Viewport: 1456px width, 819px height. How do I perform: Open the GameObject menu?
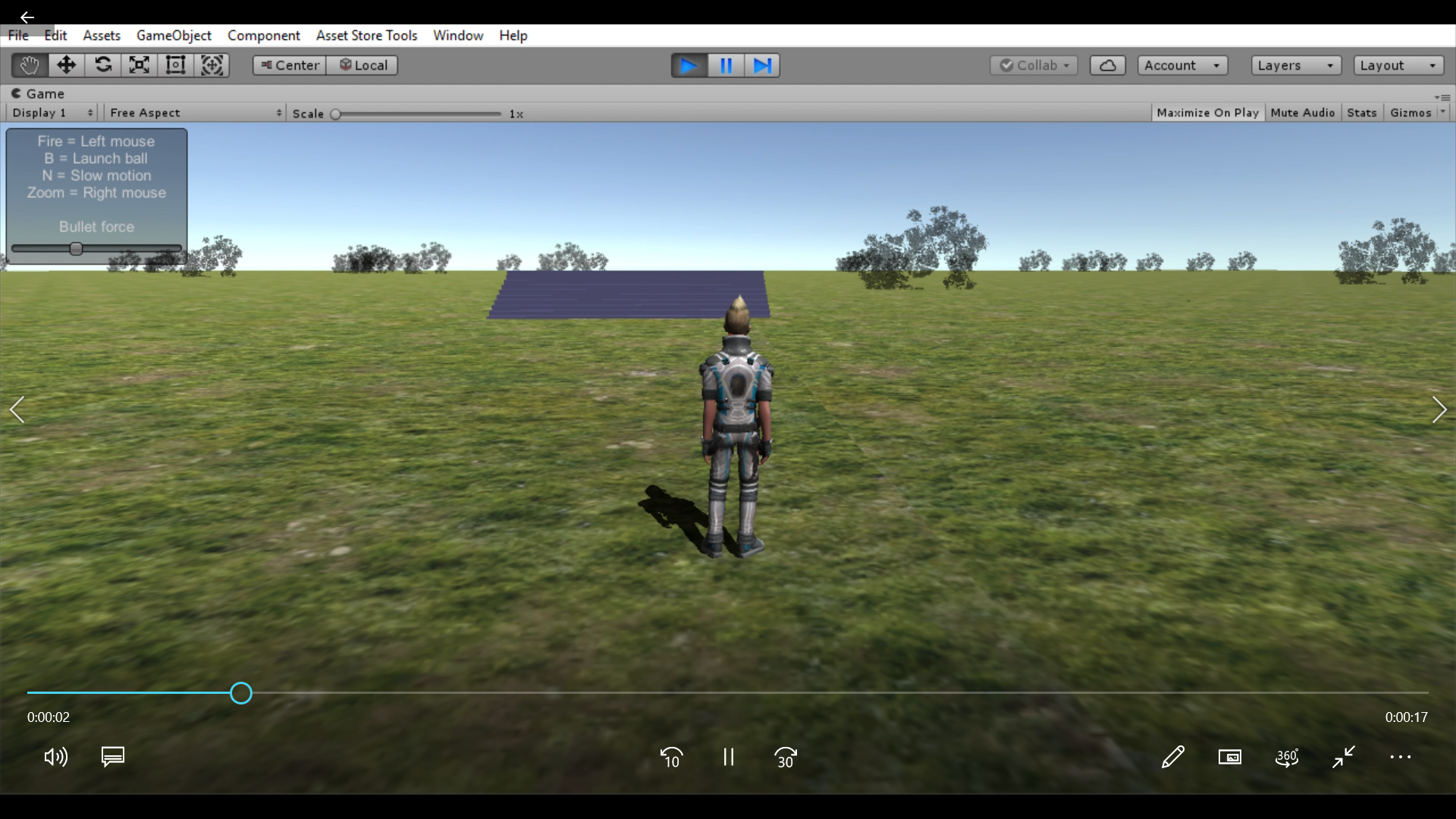[x=174, y=36]
